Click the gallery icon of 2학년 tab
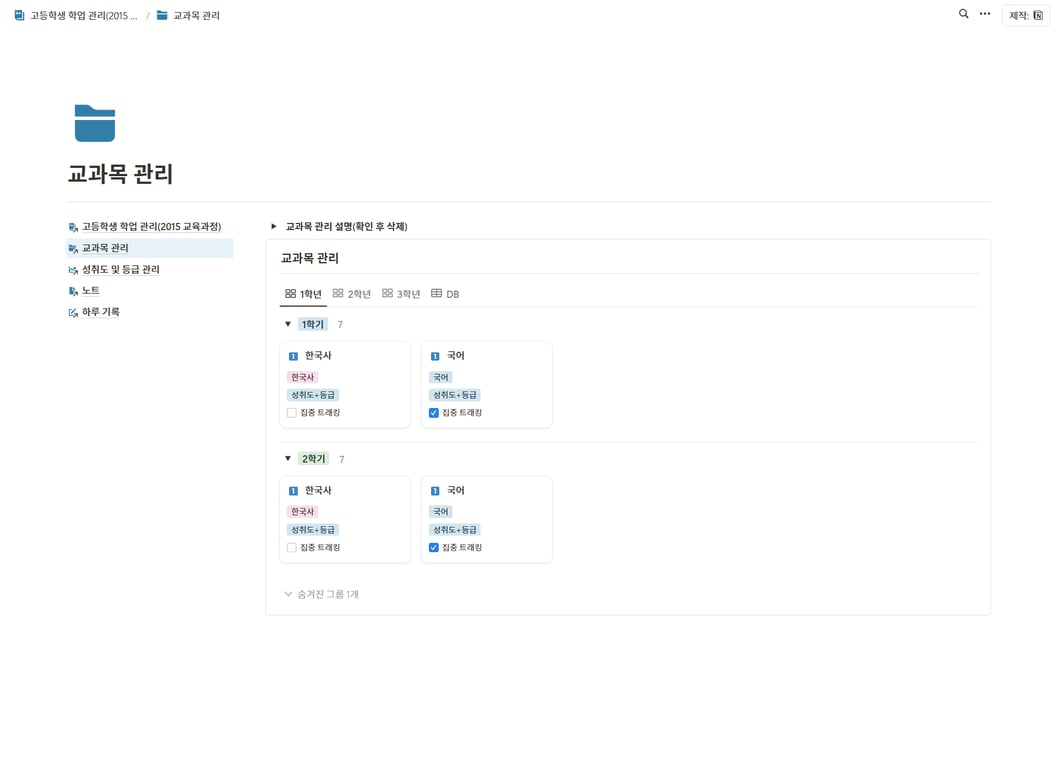Screen dimensions: 1057x768 338,293
